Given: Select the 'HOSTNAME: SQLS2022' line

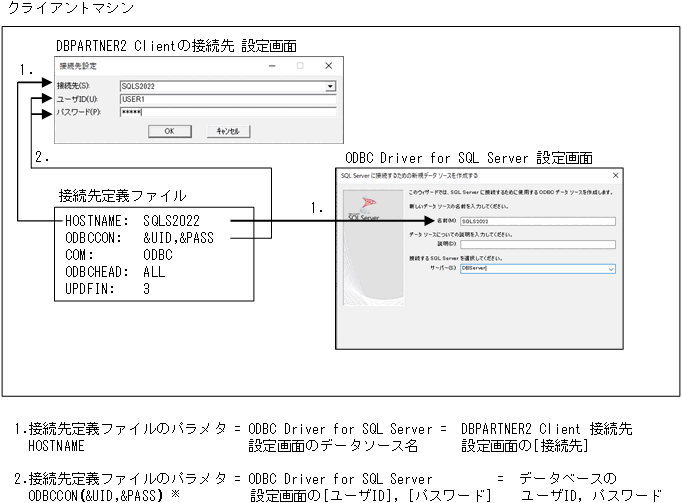Looking at the screenshot, I should (x=132, y=221).
